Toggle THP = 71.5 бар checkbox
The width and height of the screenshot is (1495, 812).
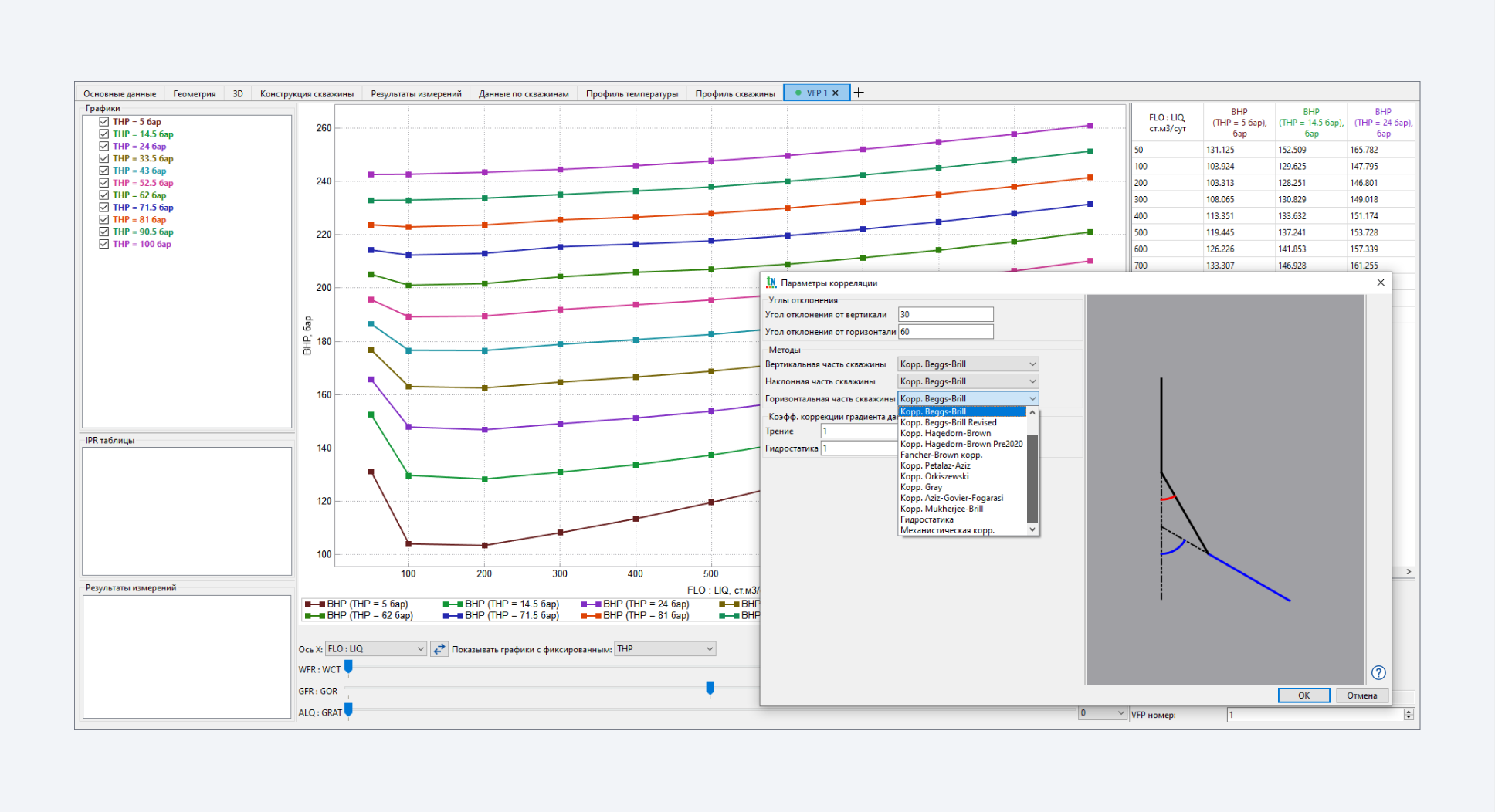coord(103,208)
